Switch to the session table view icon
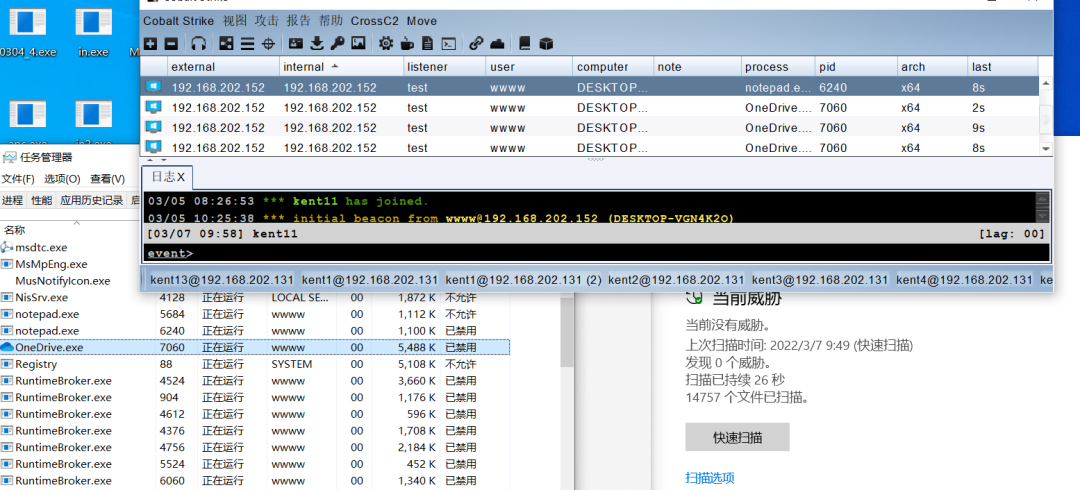Screen dimensions: 1080x490 click(247, 44)
